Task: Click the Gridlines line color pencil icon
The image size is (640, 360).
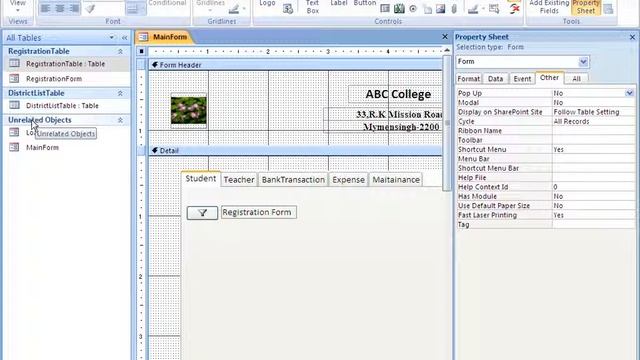Action: tap(234, 9)
